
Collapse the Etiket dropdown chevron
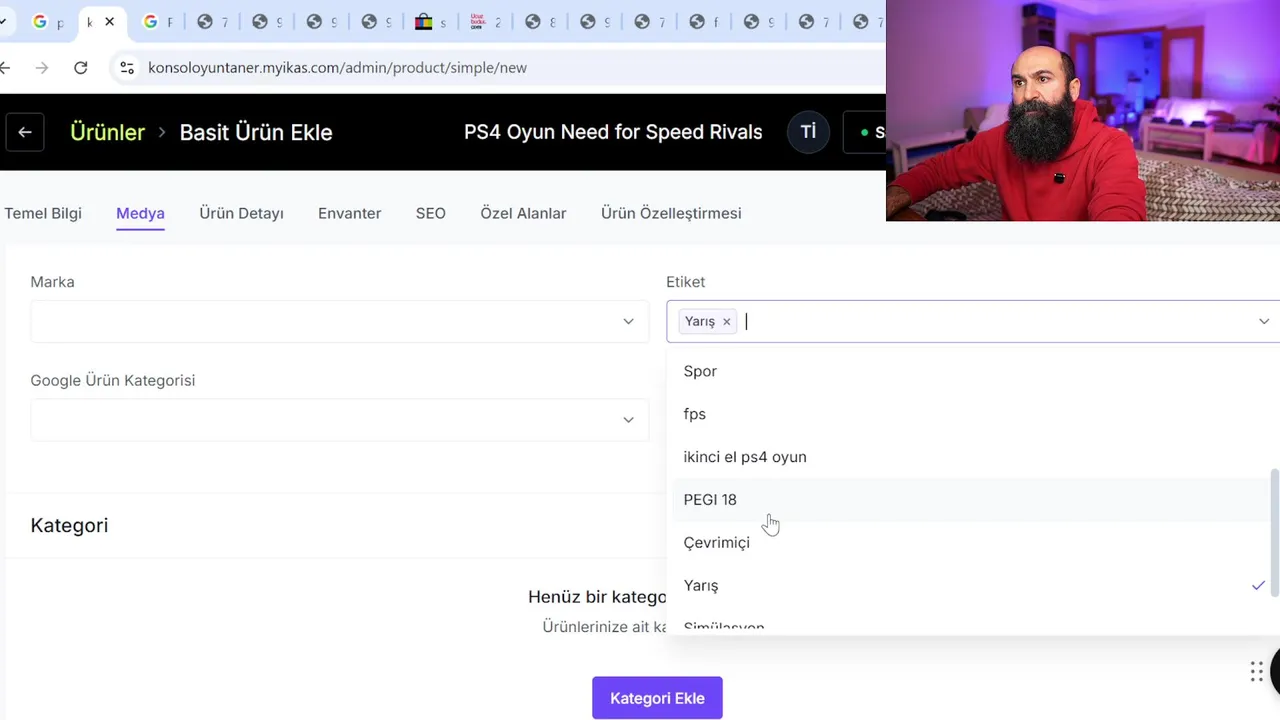[x=1264, y=321]
